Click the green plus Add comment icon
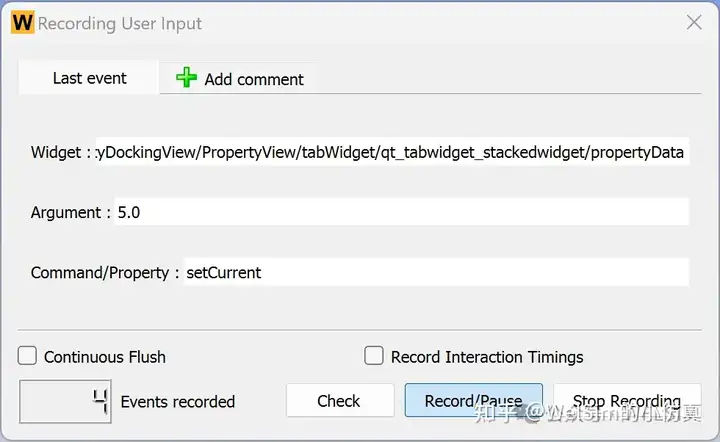Viewport: 720px width, 442px height. (x=186, y=78)
